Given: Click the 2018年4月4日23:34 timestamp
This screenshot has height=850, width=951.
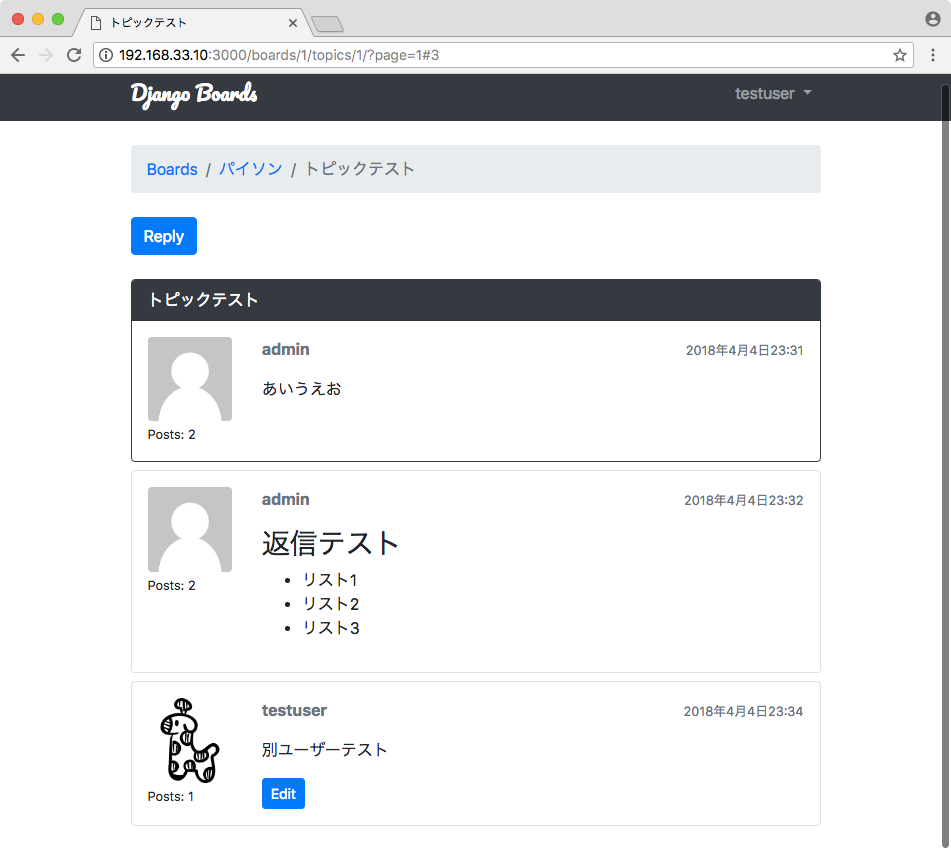Looking at the screenshot, I should pyautogui.click(x=744, y=711).
